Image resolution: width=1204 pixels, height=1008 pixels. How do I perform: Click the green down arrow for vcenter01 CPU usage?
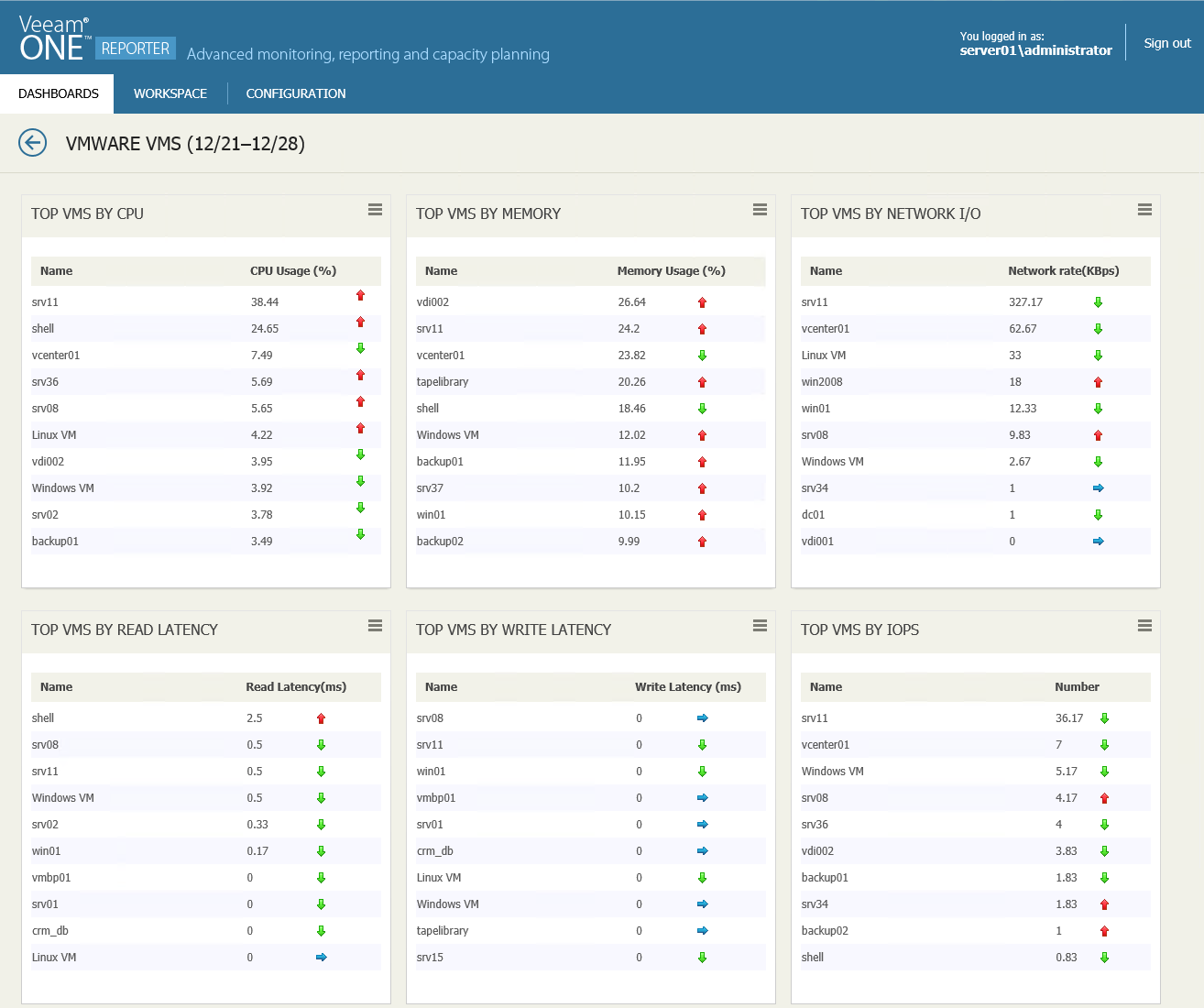(360, 348)
